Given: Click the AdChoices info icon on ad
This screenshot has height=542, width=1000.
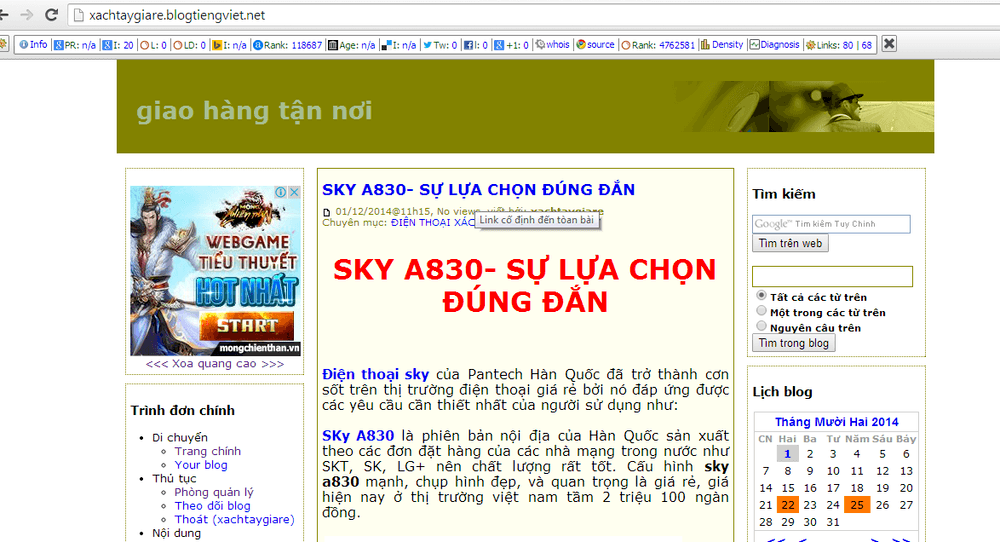Looking at the screenshot, I should click(281, 192).
